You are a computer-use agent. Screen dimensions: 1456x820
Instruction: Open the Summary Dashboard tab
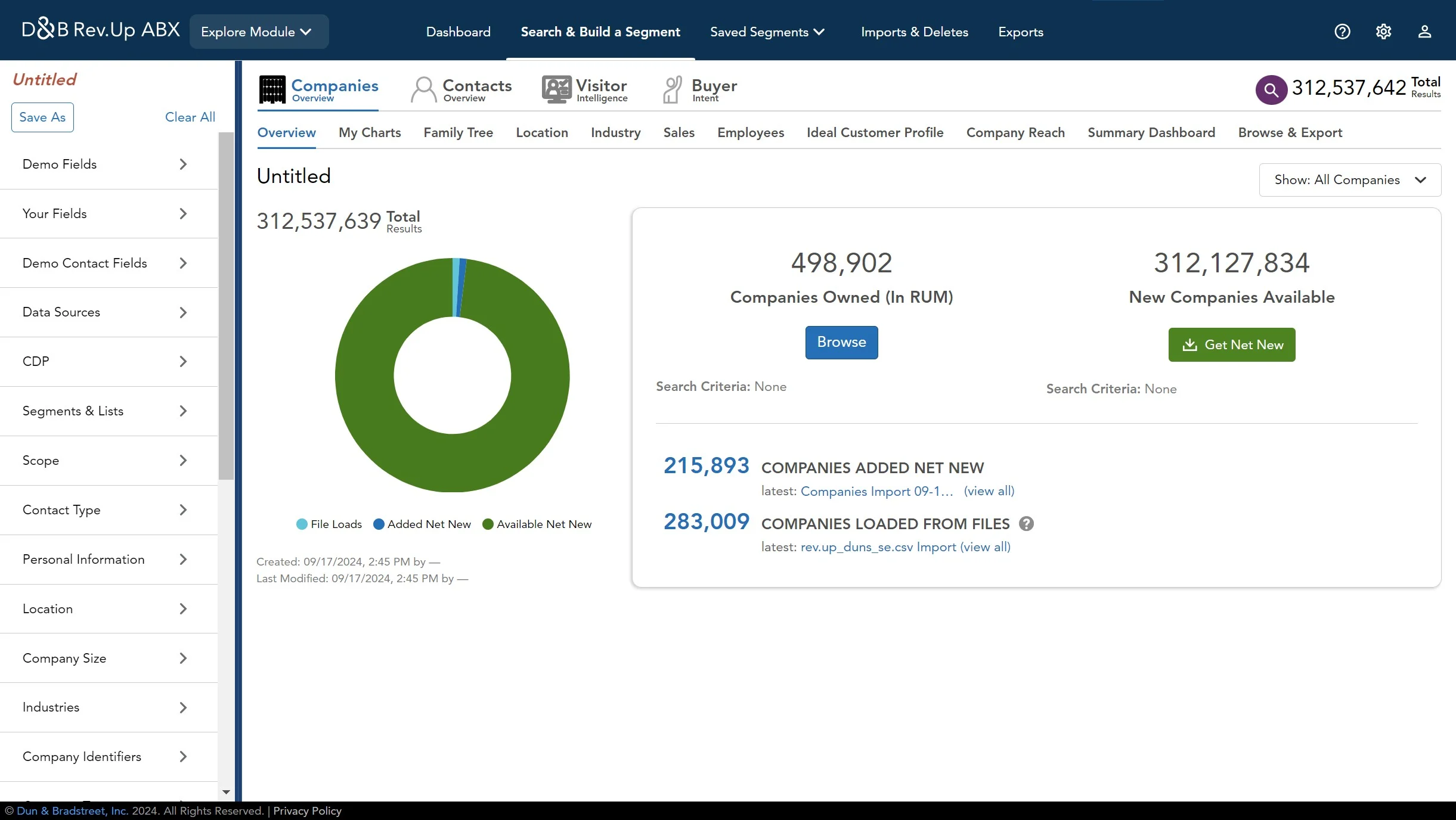click(1151, 132)
